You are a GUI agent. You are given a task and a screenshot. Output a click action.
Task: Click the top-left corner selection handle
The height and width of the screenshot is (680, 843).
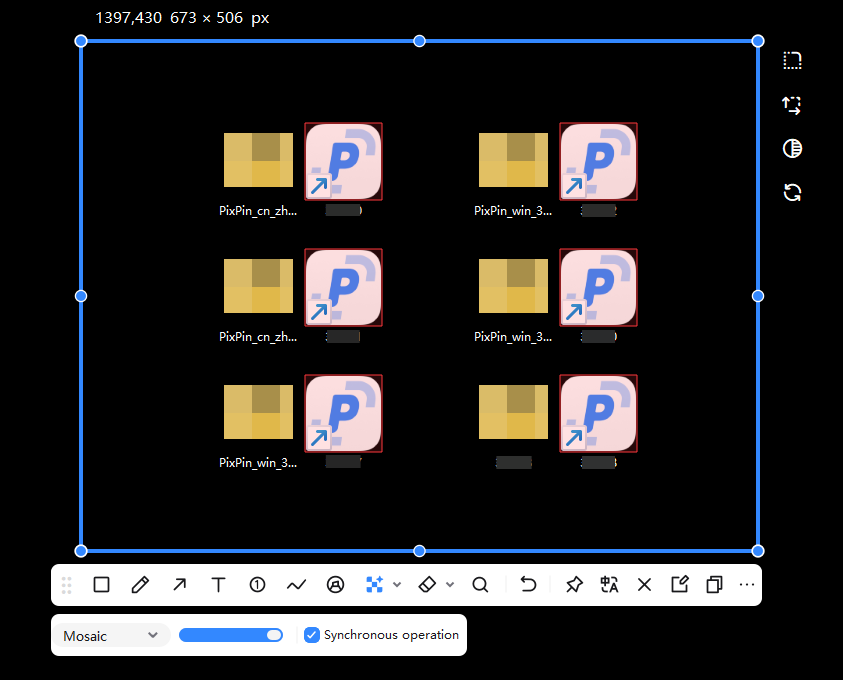(x=81, y=41)
